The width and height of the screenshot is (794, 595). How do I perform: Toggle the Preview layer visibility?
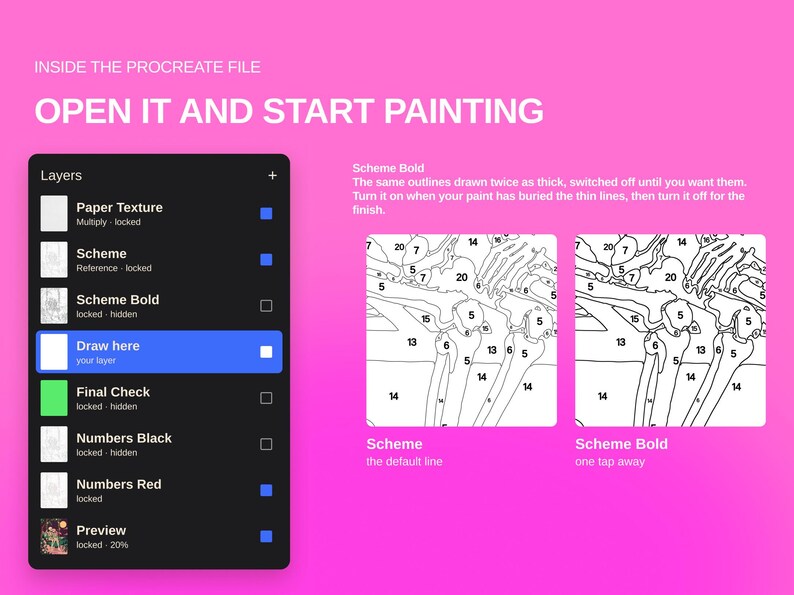tap(266, 536)
